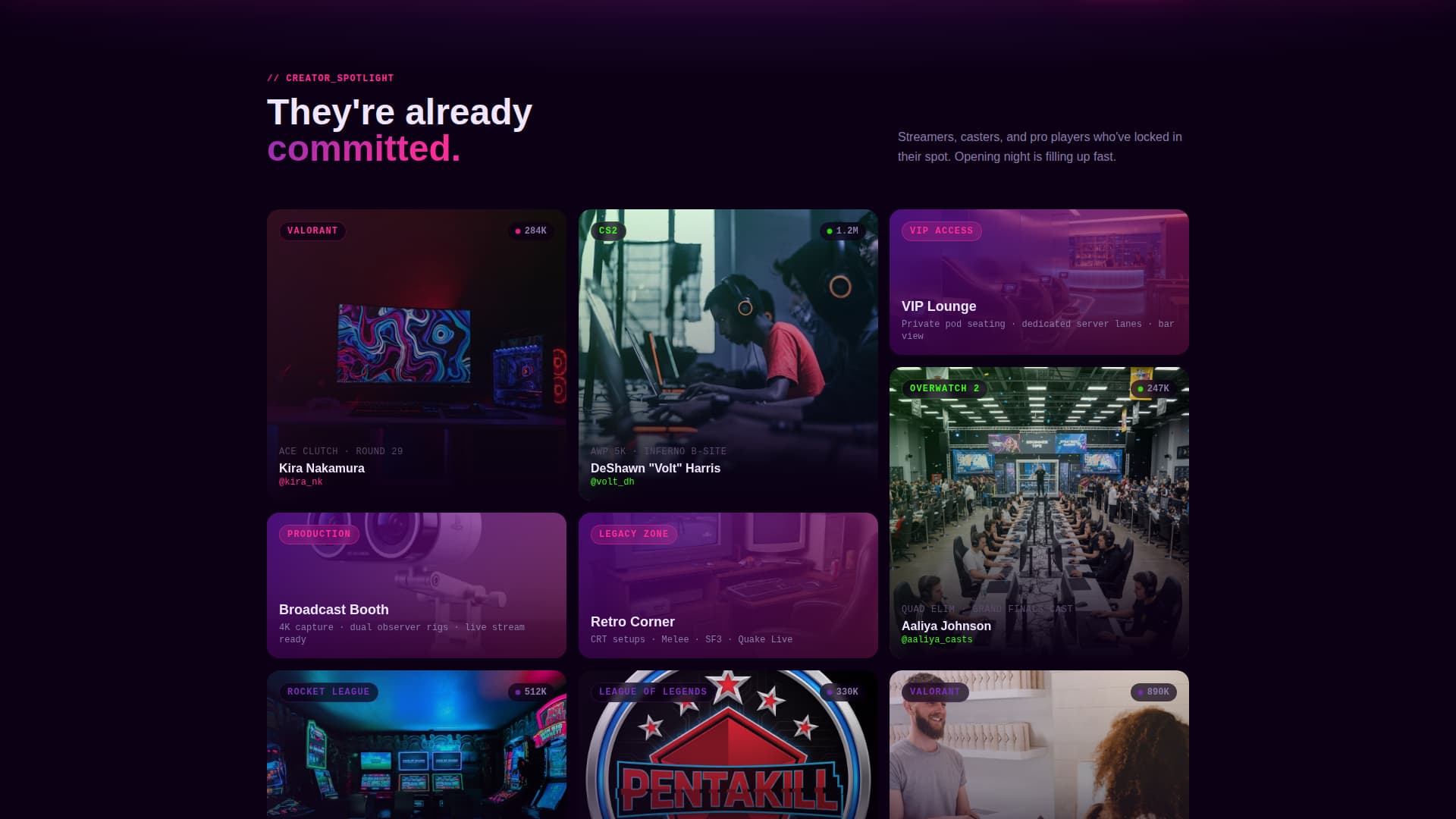Open @kira_nk's profile link

[x=300, y=482]
